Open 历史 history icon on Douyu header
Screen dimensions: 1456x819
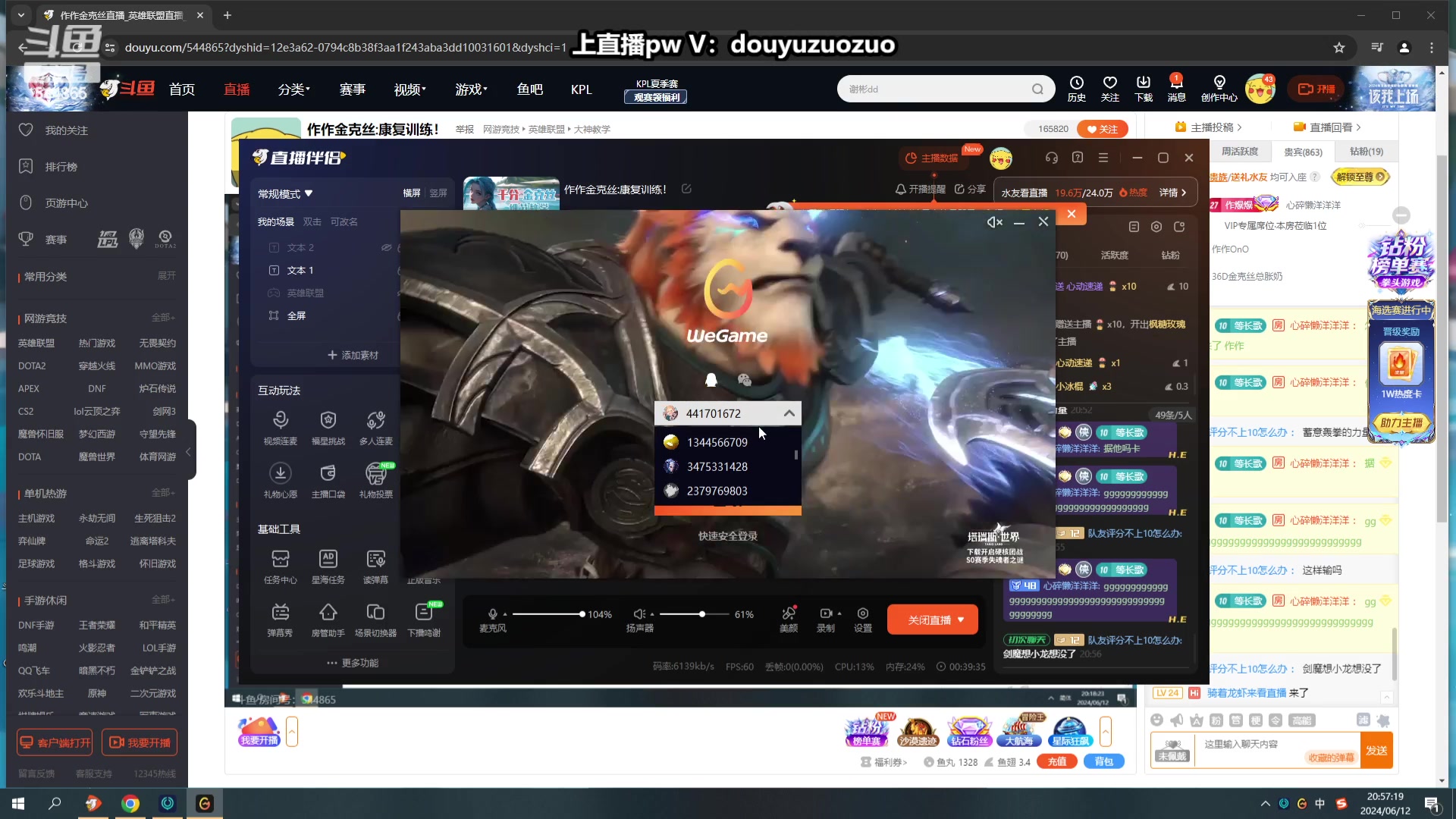pyautogui.click(x=1077, y=89)
